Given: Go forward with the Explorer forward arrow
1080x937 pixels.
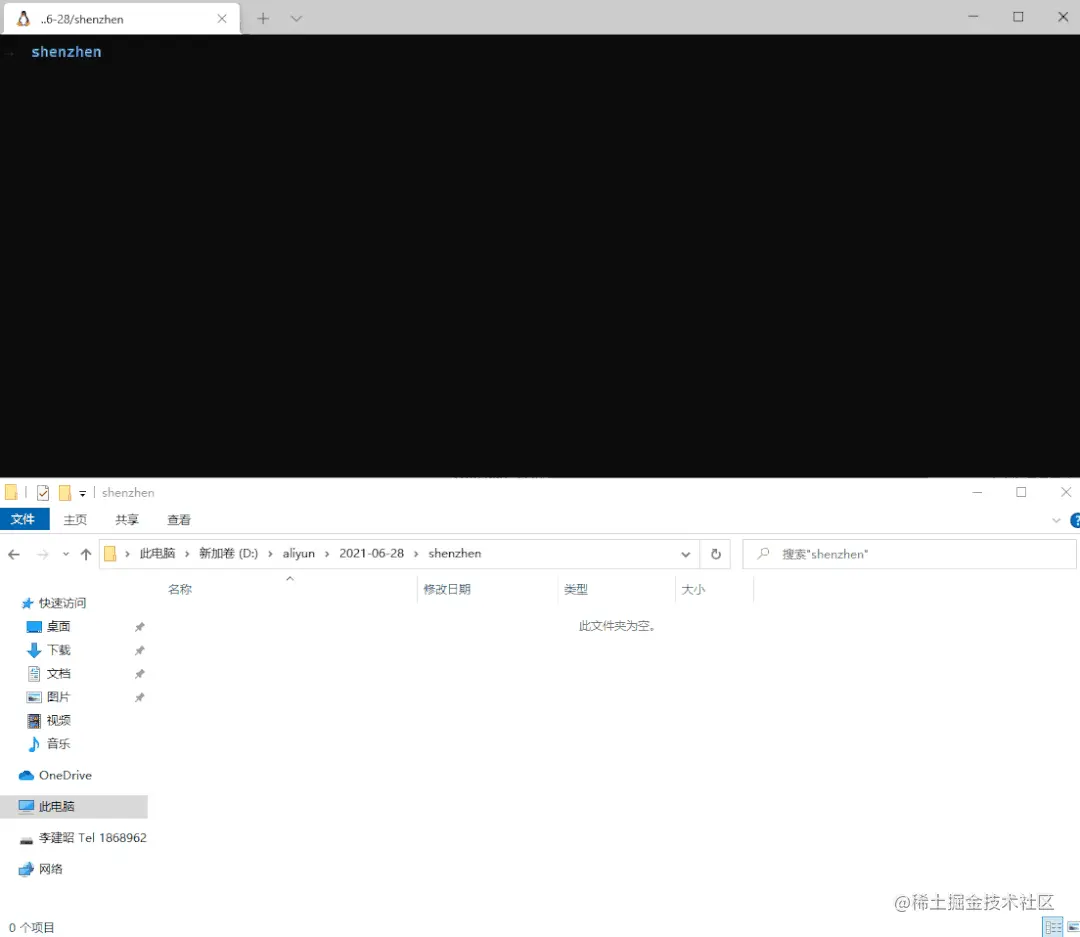Looking at the screenshot, I should coord(43,554).
